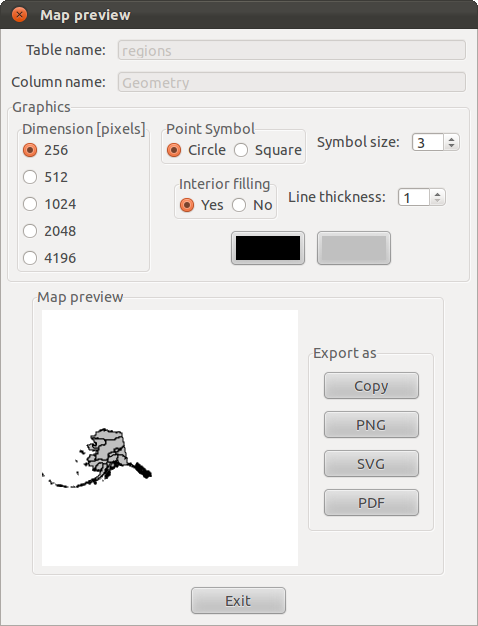Viewport: 478px width, 626px height.
Task: Increase line thickness with up arrow
Action: tap(437, 194)
